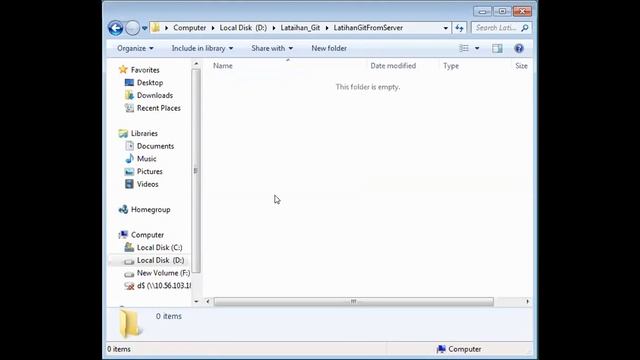Click the Music note icon
Screen dimensions: 640x360
(129, 158)
